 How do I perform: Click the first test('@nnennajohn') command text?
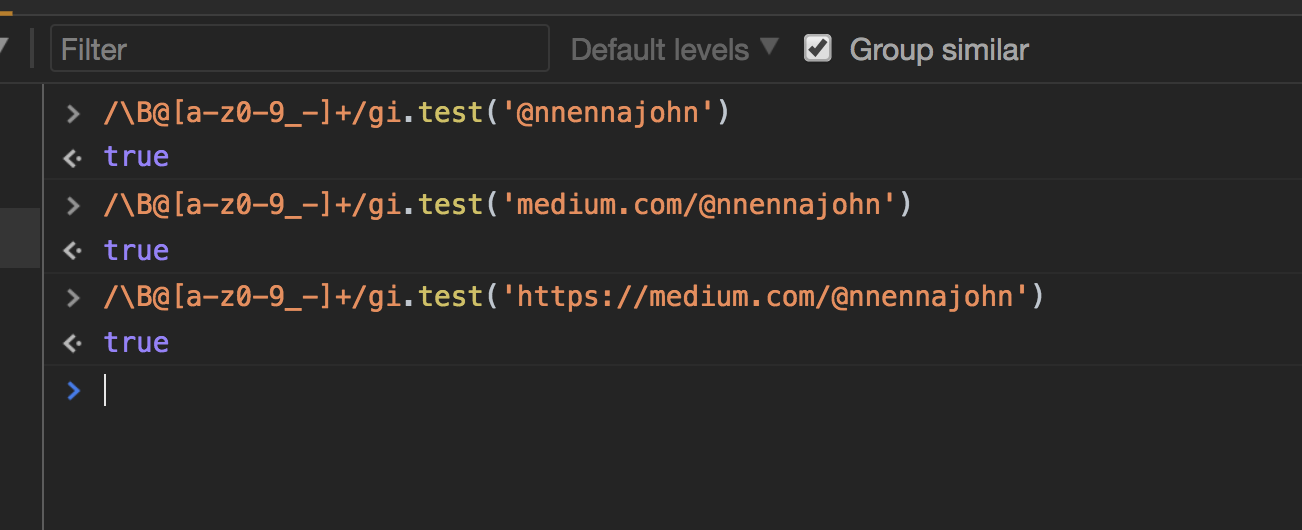point(417,113)
